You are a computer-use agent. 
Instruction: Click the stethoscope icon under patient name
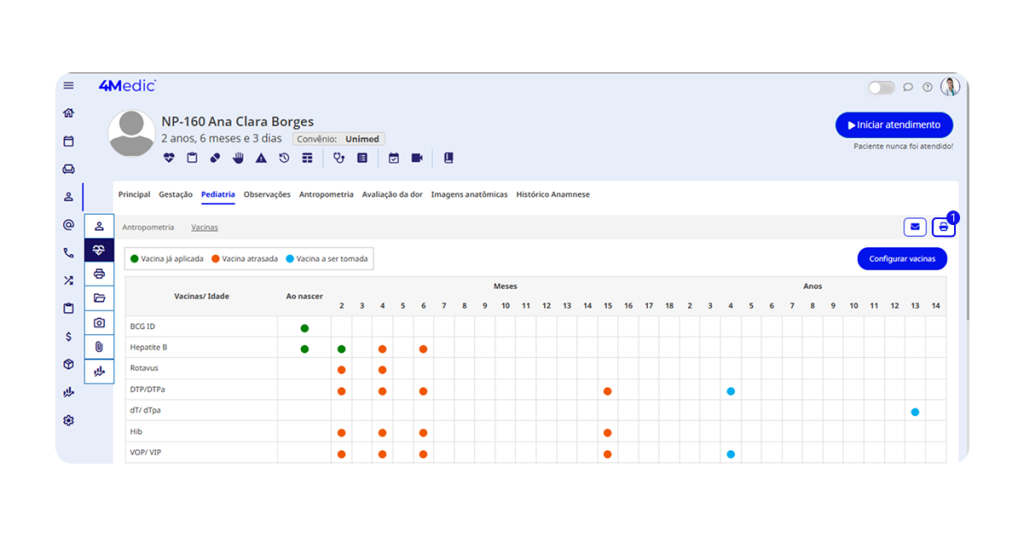tap(339, 158)
